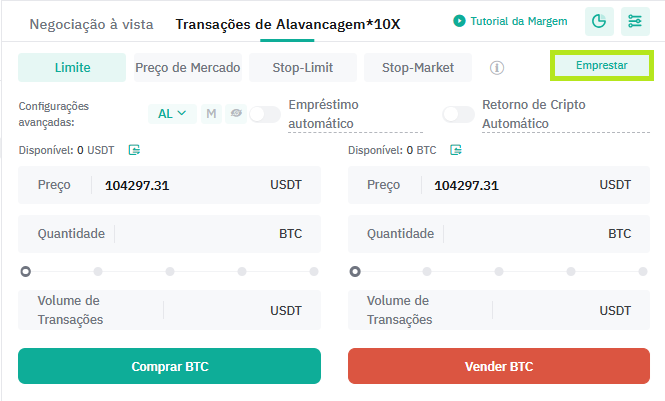Select the Stop-Limit order type tab

[x=303, y=67]
